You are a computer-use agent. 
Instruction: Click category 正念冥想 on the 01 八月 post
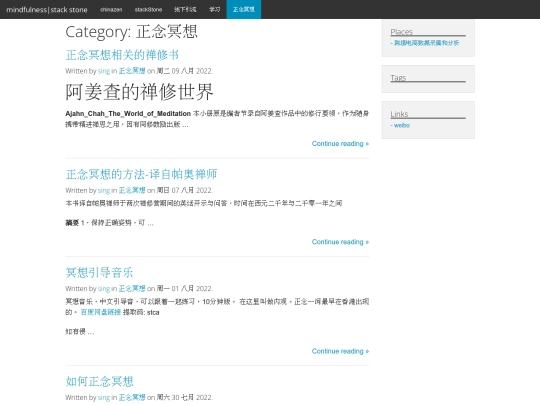[132, 289]
